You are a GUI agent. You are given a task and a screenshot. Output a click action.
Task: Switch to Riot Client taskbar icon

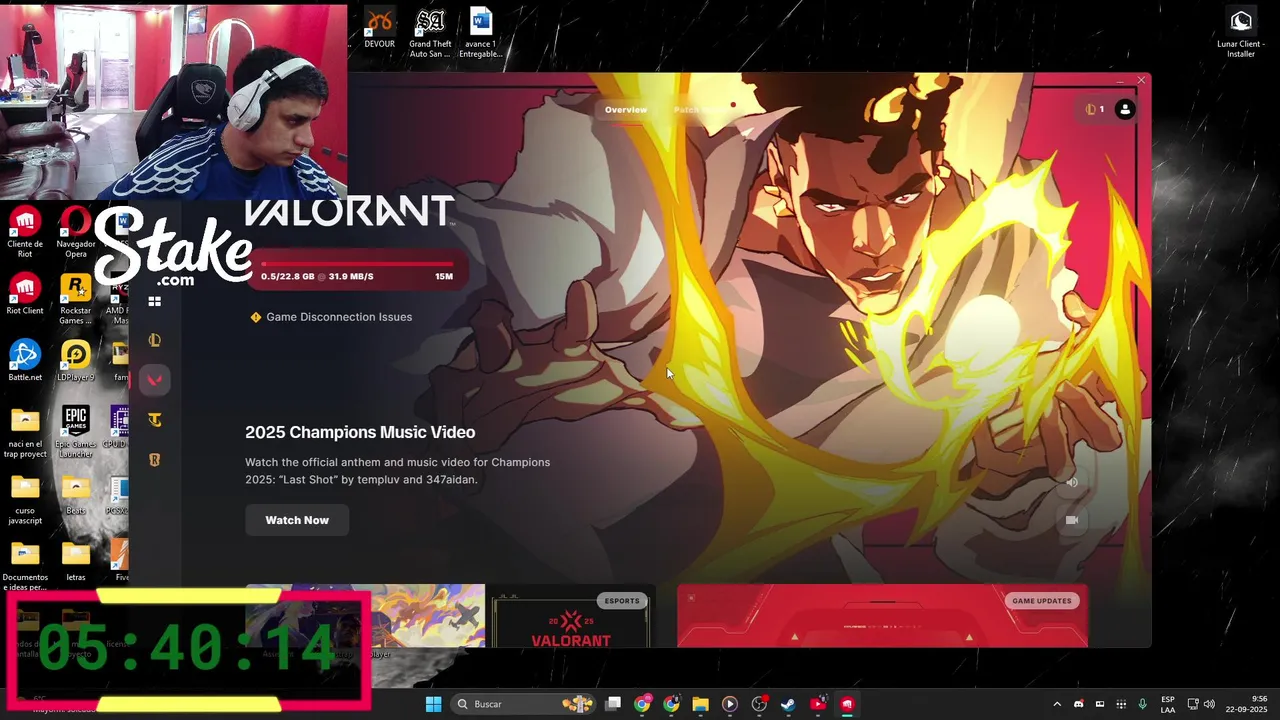point(847,704)
